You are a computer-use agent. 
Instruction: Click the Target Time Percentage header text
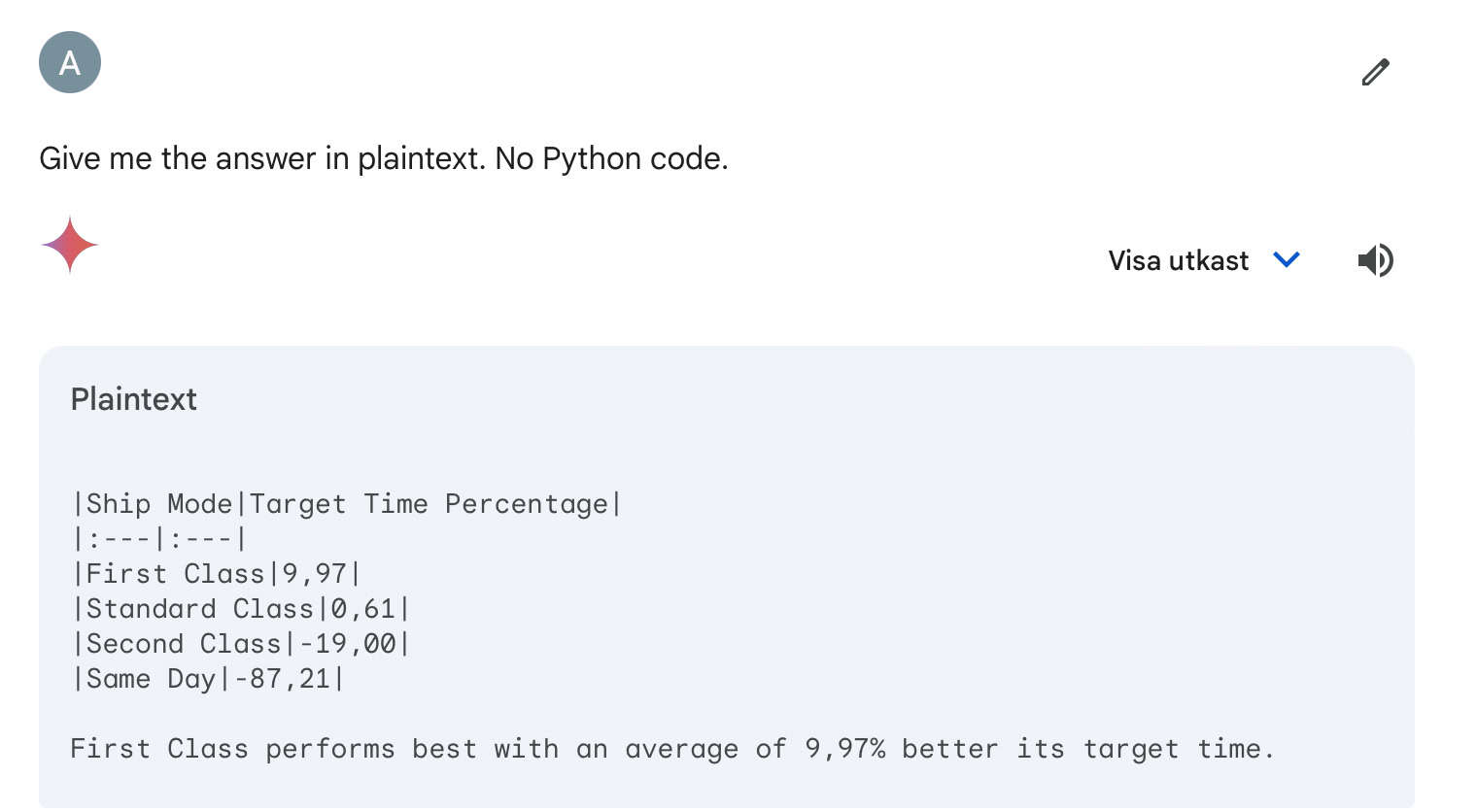[429, 504]
